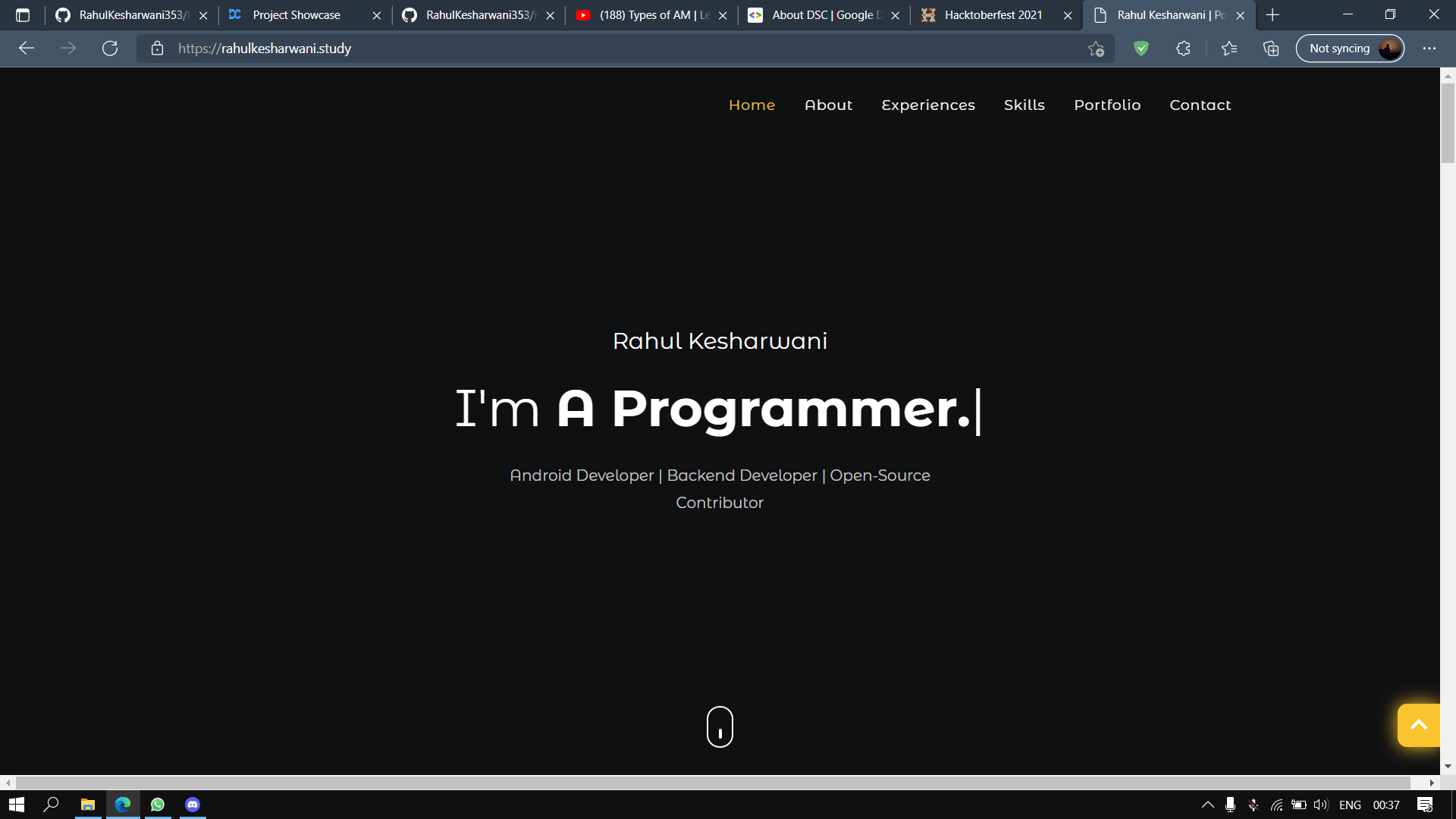Screen dimensions: 1456x819
Task: Click the Windows search icon
Action: point(52,805)
